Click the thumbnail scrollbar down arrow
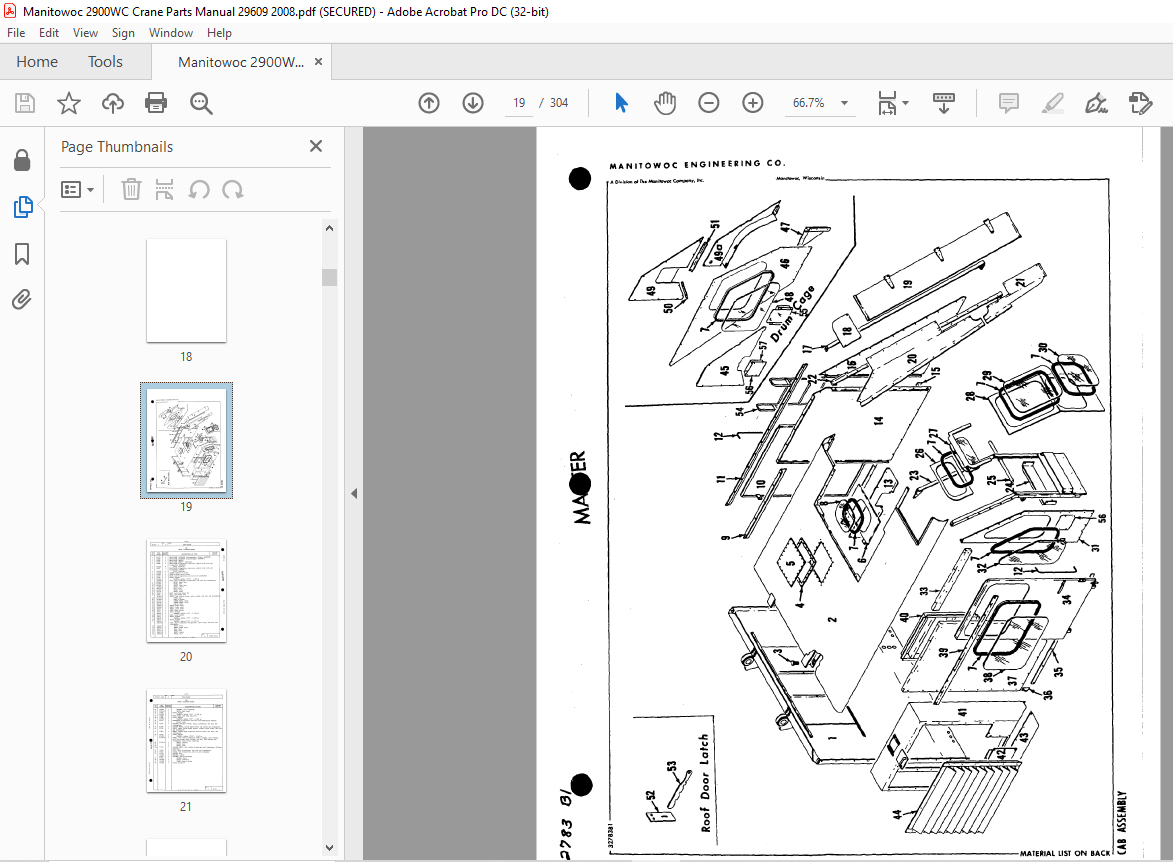The image size is (1173, 862). click(329, 848)
